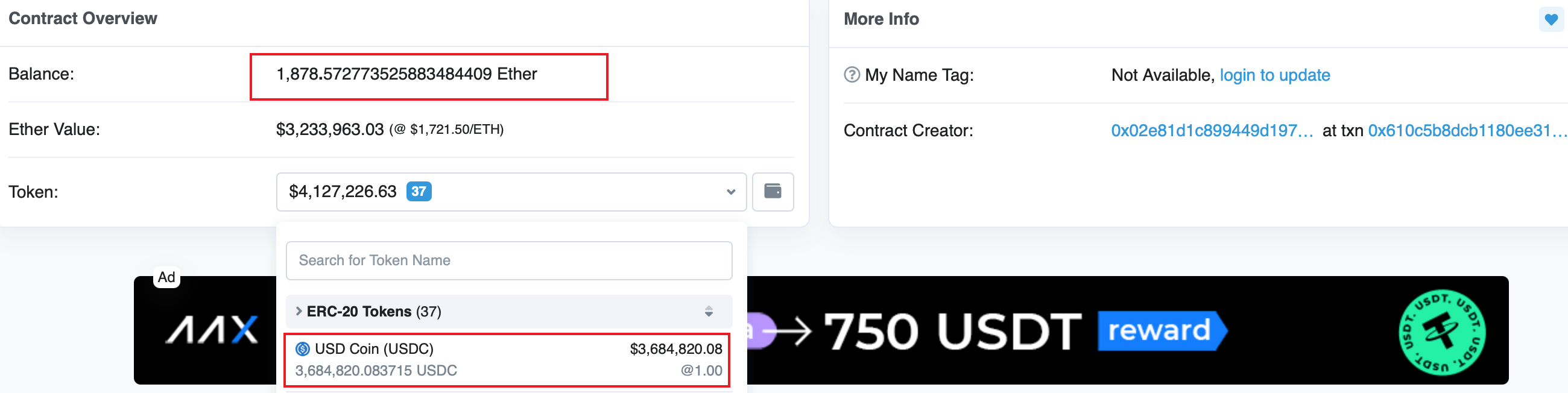Open the Token holdings dropdown

pos(511,192)
